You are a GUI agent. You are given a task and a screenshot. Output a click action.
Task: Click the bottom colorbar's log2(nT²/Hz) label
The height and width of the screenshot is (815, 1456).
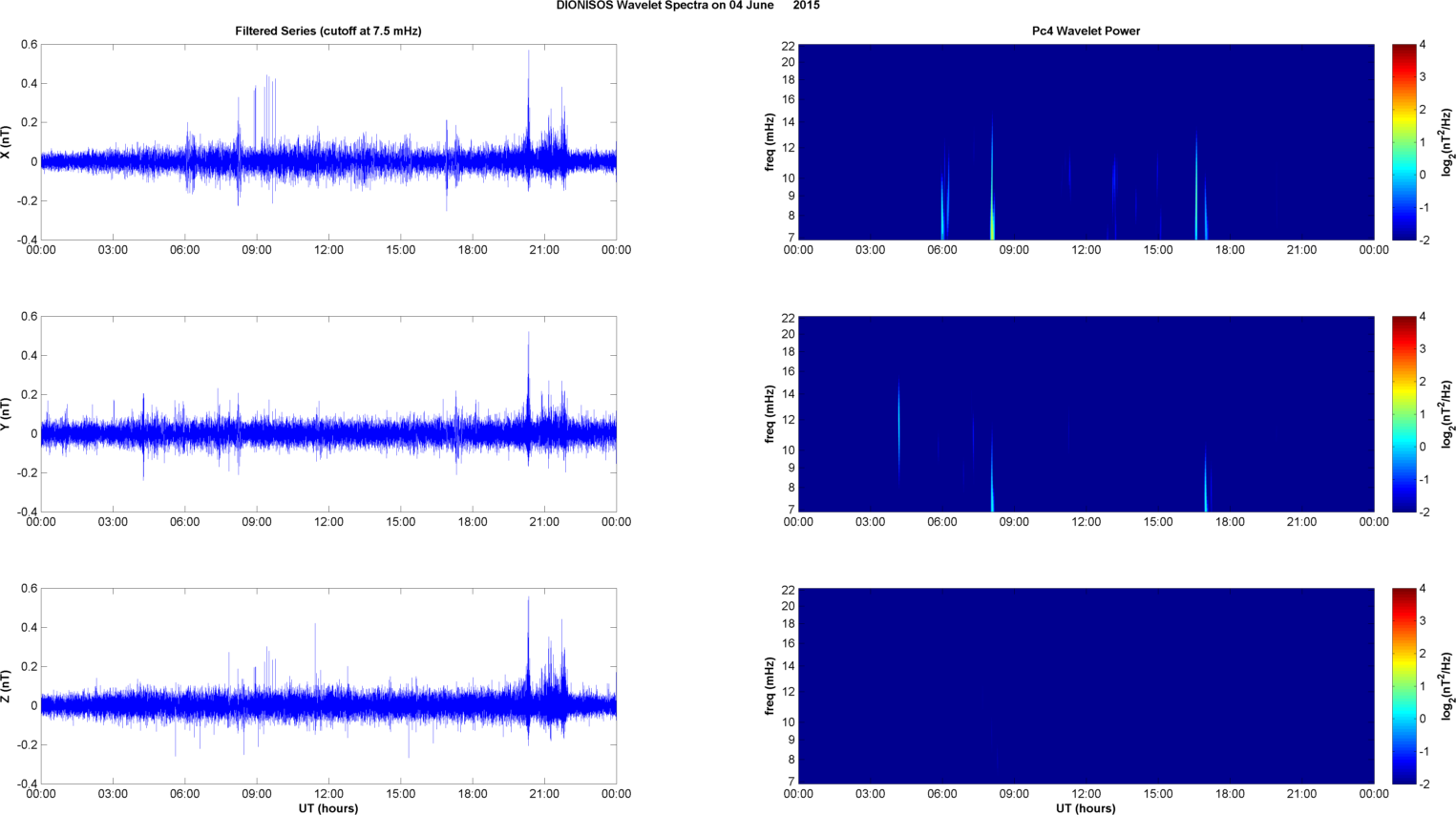(x=1446, y=686)
